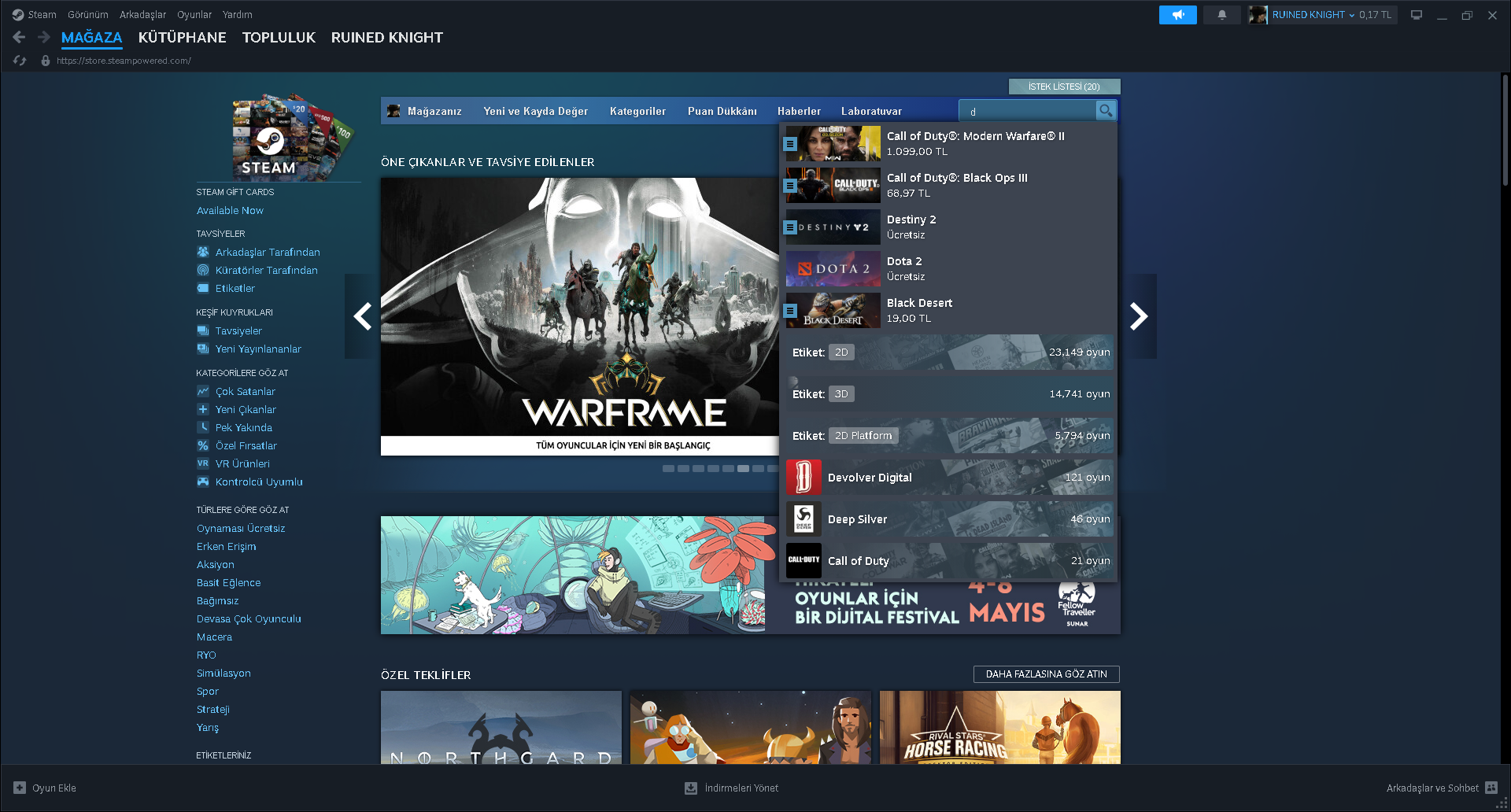
Task: Open Rival Stars Horse Racing offer
Action: (999, 727)
